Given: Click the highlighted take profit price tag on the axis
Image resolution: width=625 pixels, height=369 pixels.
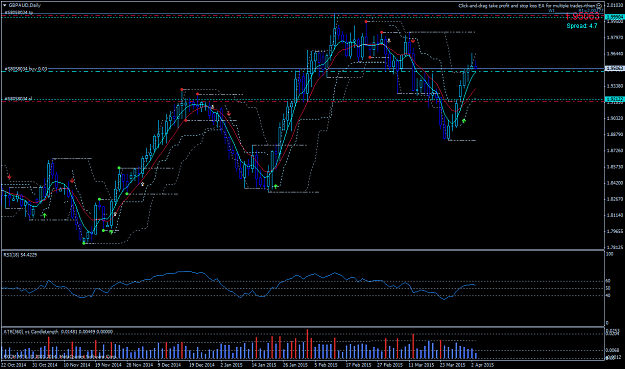Looking at the screenshot, I should tap(614, 18).
